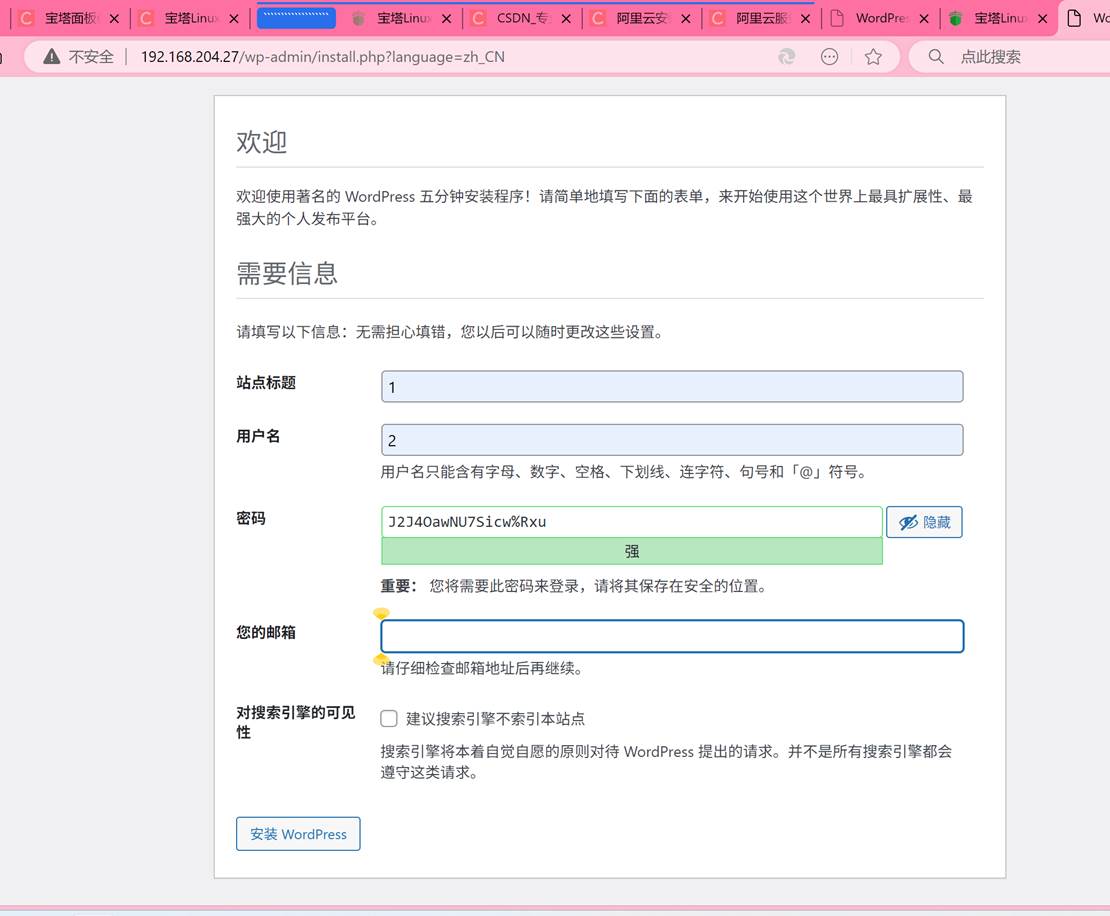Click the 用户名 label
The width and height of the screenshot is (1110, 916).
click(258, 436)
